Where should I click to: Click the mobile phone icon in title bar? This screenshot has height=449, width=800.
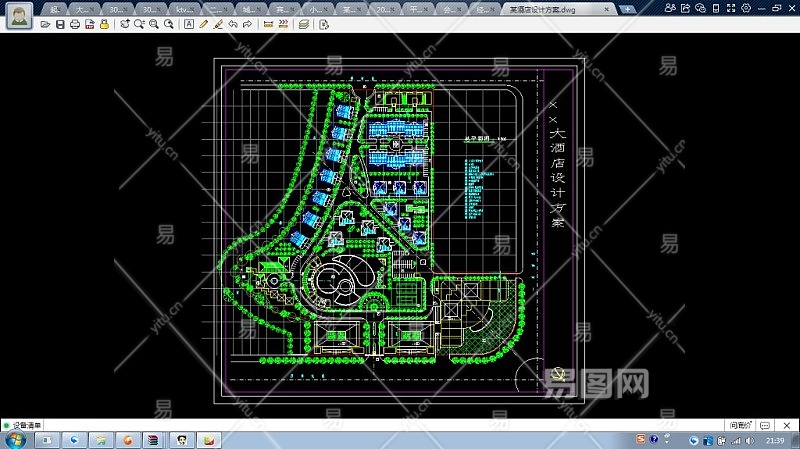coord(716,8)
